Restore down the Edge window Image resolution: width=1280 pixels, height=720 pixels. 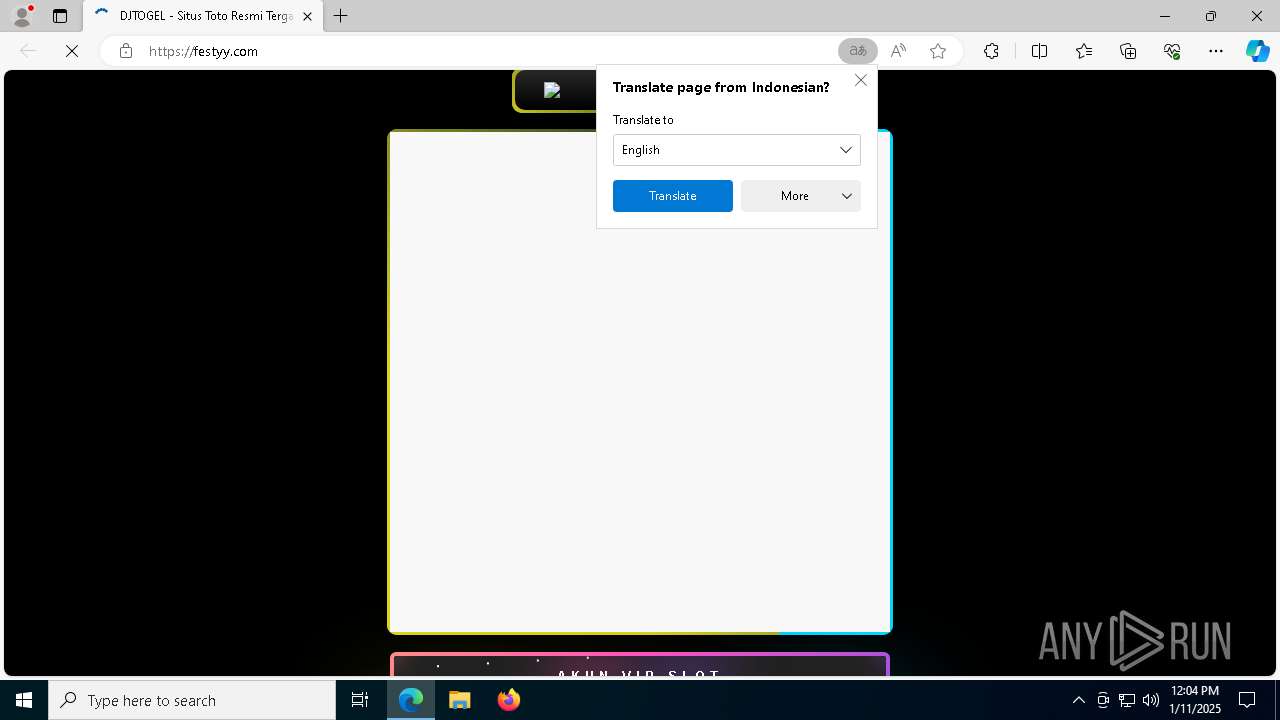tap(1210, 16)
